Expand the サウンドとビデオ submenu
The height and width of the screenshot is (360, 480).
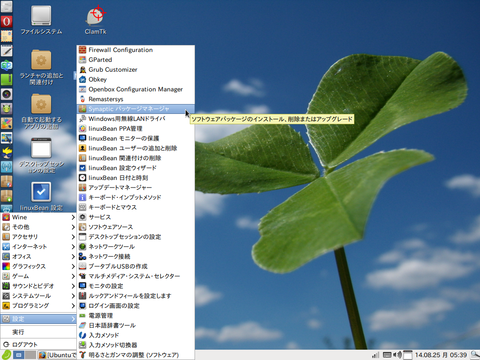pyautogui.click(x=38, y=286)
